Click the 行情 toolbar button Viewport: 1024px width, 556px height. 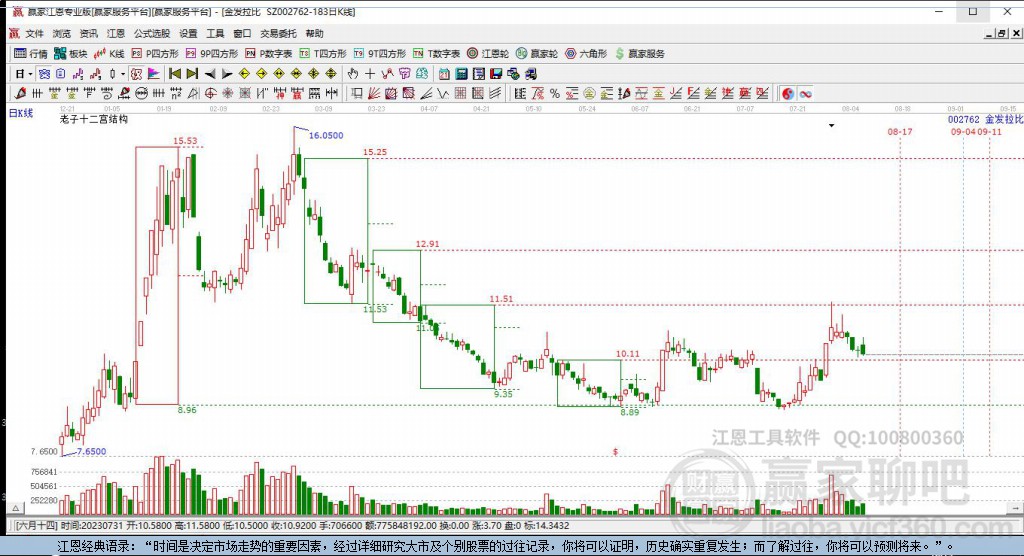pos(31,54)
